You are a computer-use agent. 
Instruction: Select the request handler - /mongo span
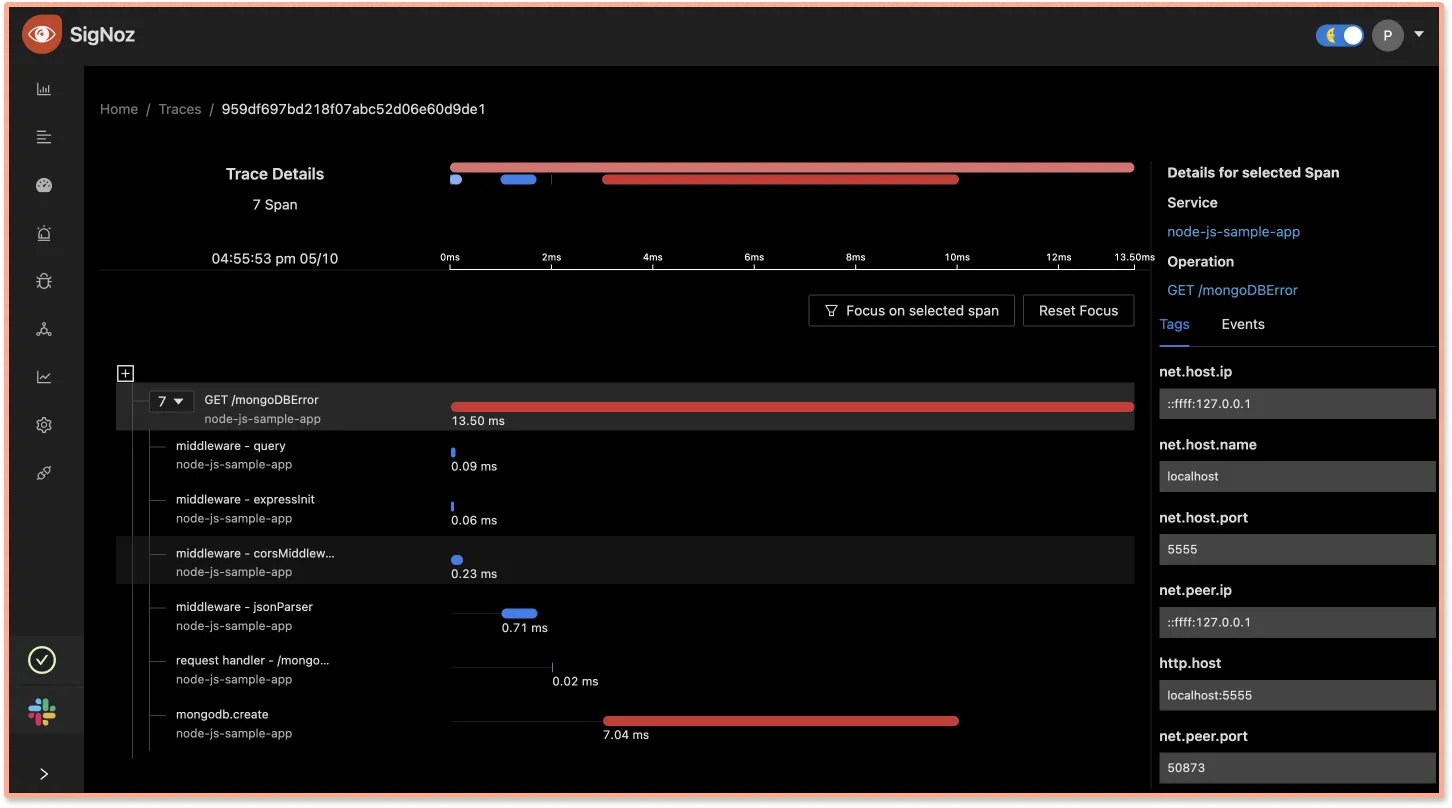click(x=252, y=660)
